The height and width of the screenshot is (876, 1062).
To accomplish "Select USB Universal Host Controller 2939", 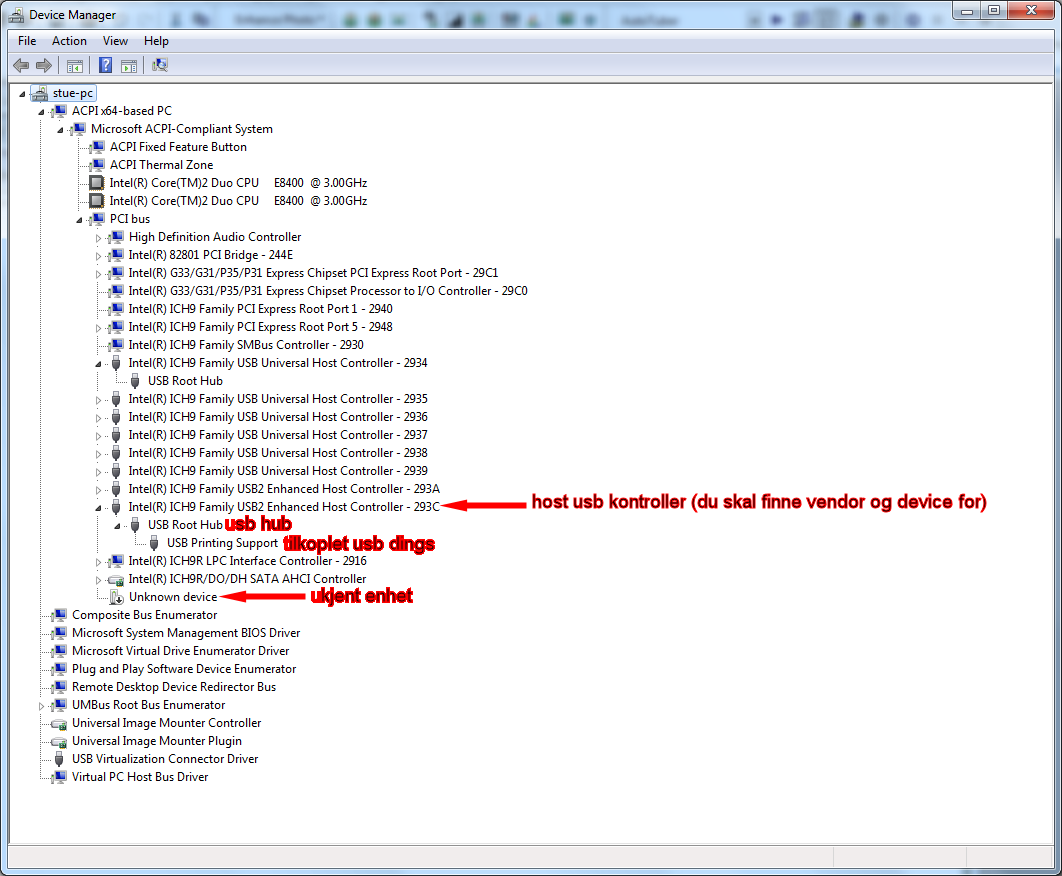I will [278, 472].
